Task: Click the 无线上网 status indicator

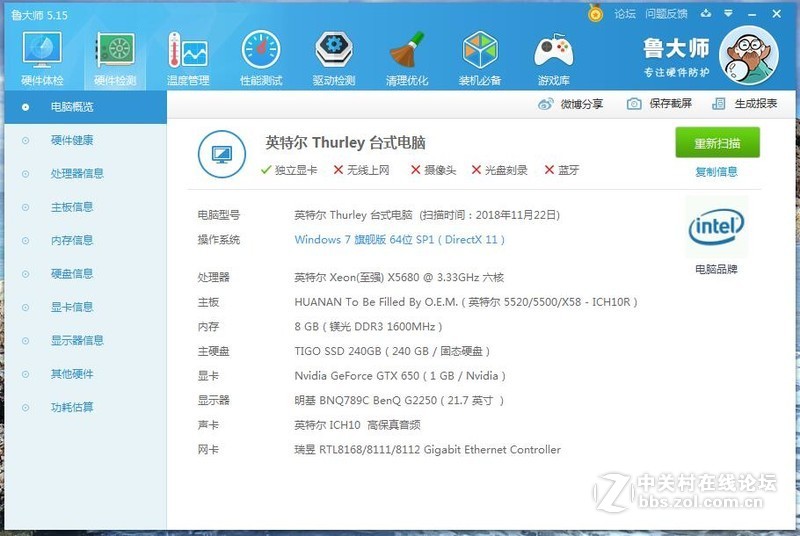Action: tap(361, 170)
